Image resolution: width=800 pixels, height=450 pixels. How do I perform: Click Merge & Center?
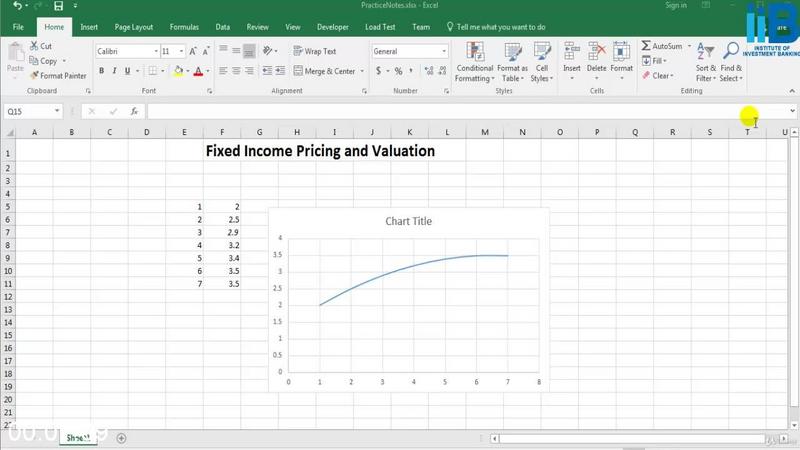point(324,71)
